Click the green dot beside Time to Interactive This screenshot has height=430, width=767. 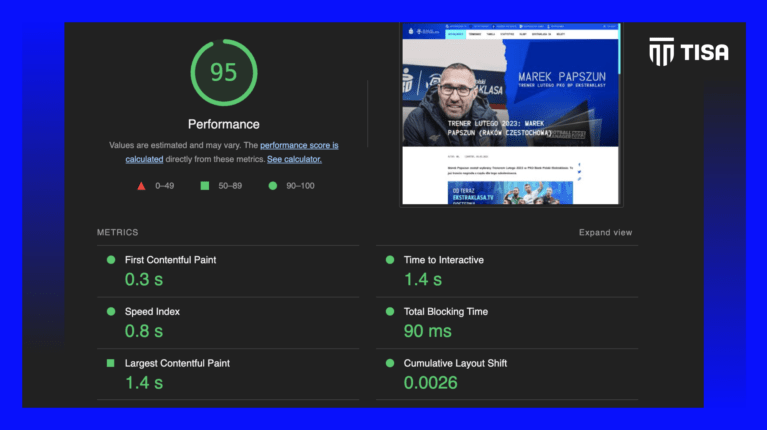pos(390,260)
